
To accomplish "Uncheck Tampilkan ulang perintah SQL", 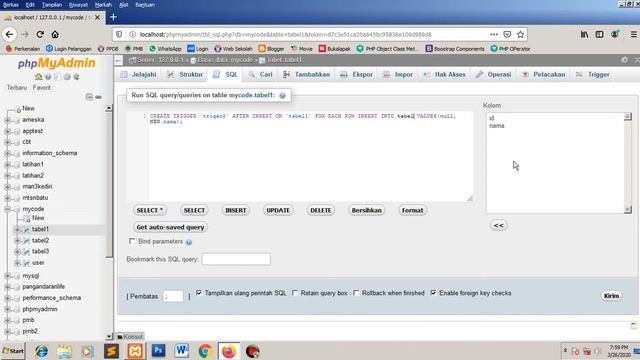I will pyautogui.click(x=199, y=293).
